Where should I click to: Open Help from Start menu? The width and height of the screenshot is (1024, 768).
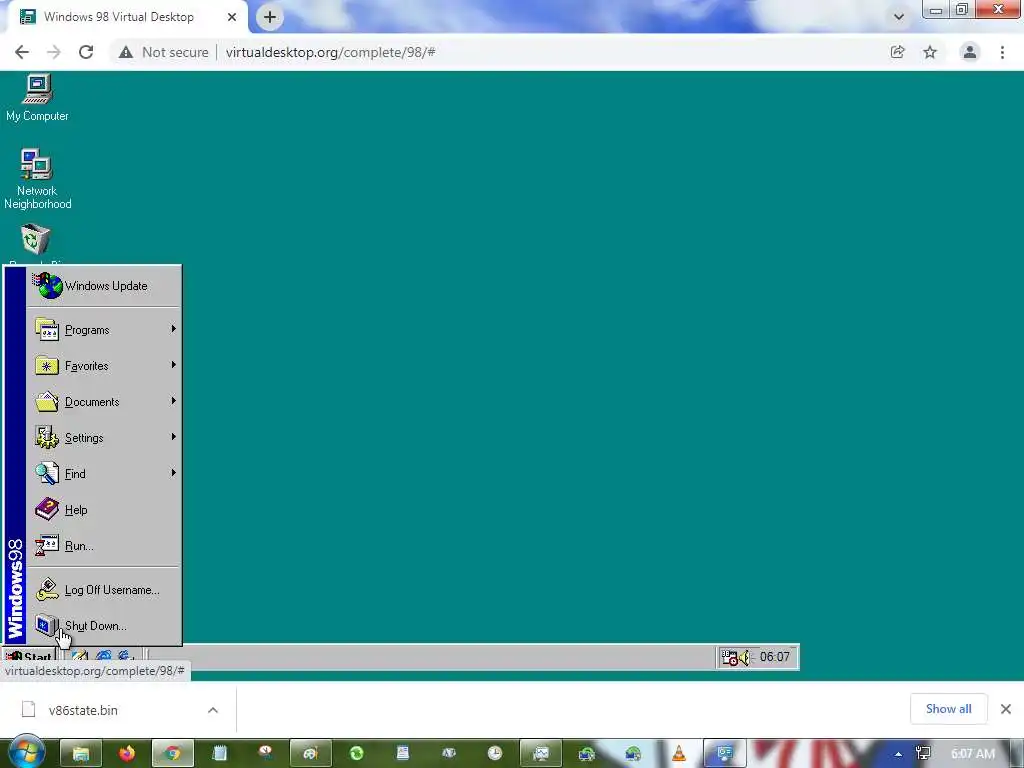104,509
